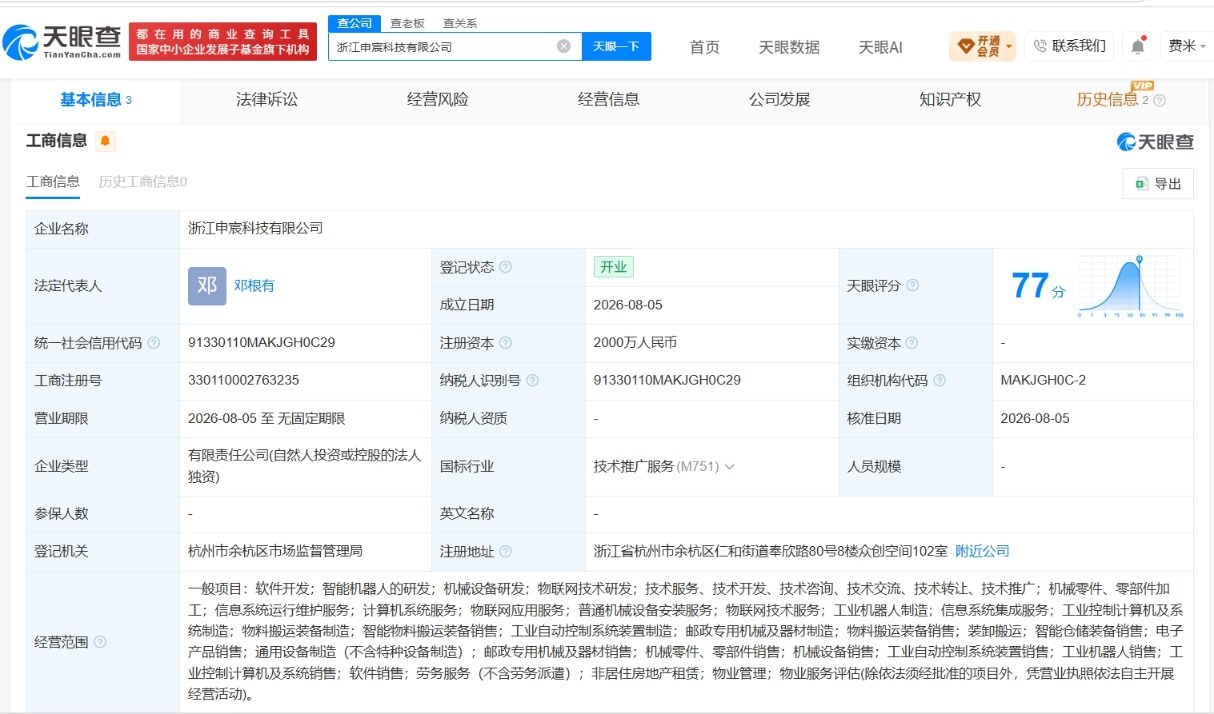The image size is (1214, 714).
Task: Click the company name search input field
Action: coord(444,46)
